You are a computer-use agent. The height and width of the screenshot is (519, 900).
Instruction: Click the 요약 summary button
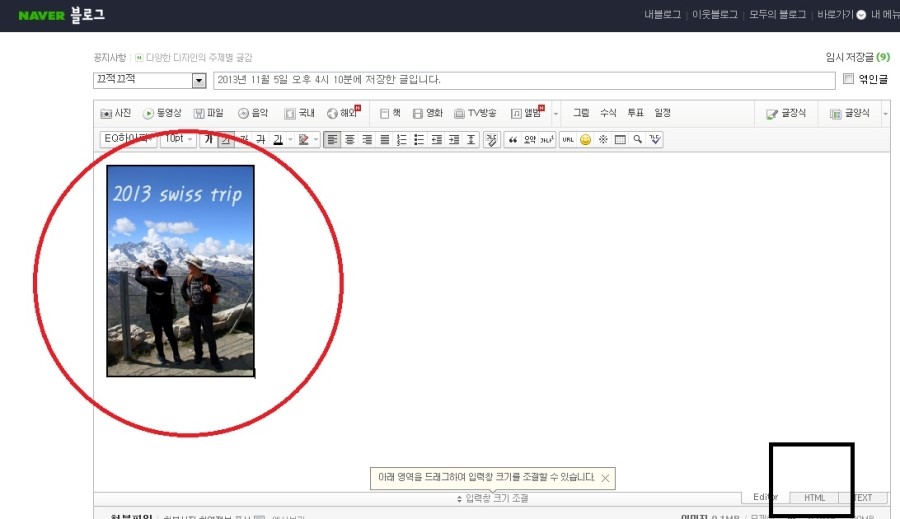530,140
